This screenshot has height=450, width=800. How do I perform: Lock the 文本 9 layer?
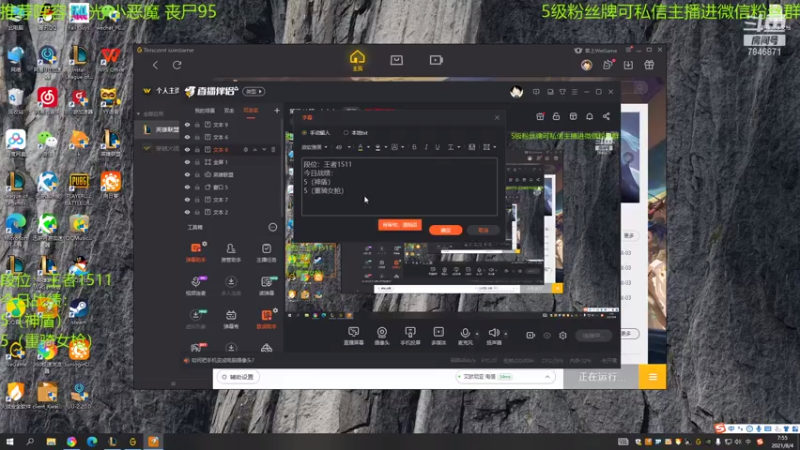point(197,124)
